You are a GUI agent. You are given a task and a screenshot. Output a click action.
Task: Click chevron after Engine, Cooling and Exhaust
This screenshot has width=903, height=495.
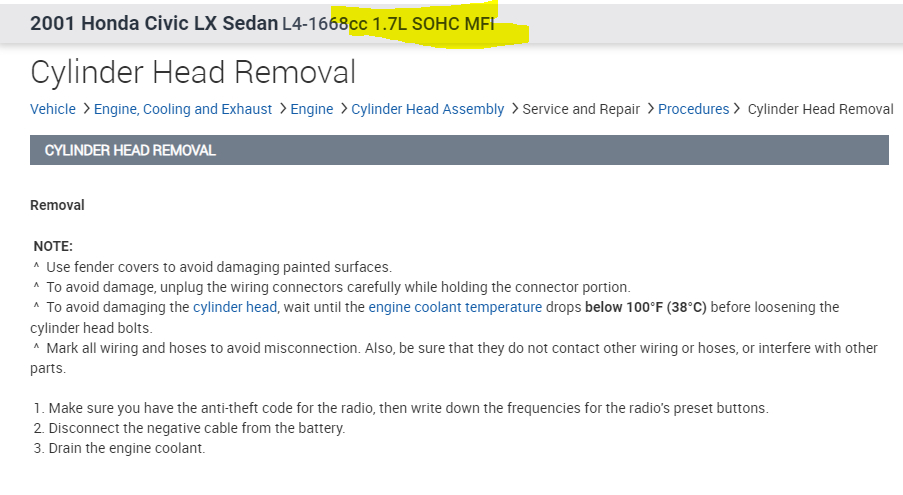tap(283, 108)
